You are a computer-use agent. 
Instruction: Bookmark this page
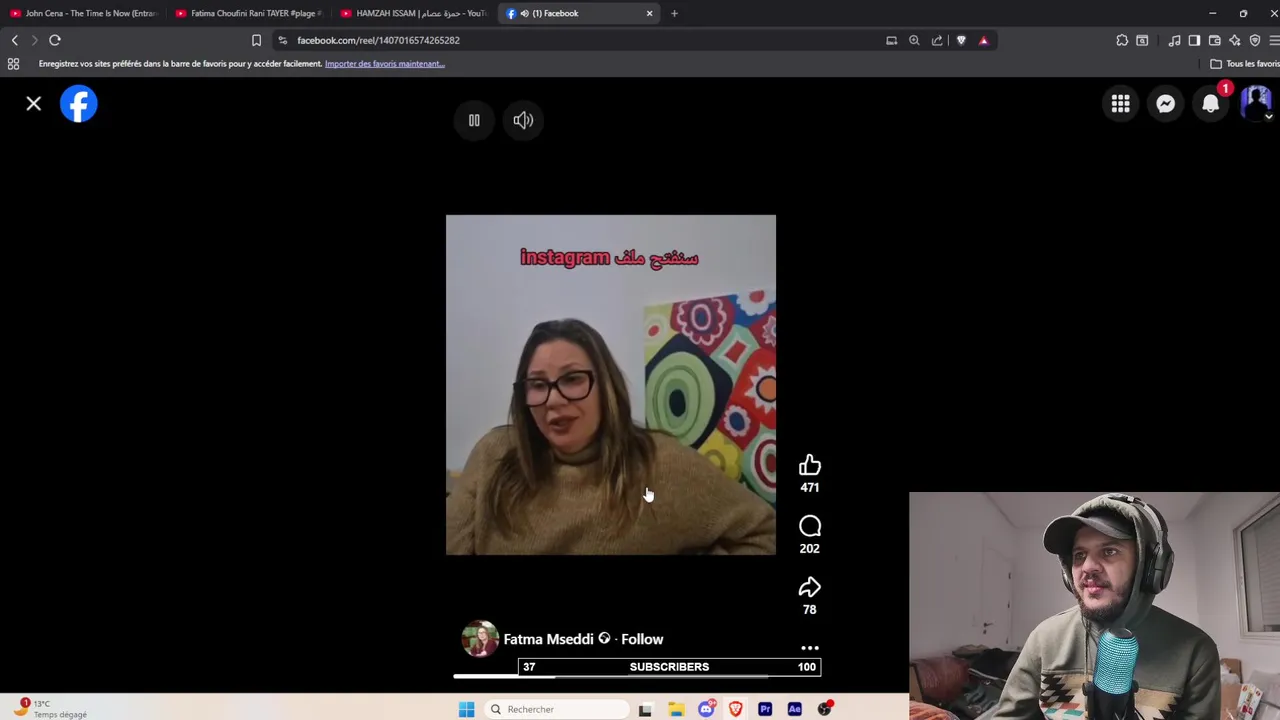coord(256,40)
